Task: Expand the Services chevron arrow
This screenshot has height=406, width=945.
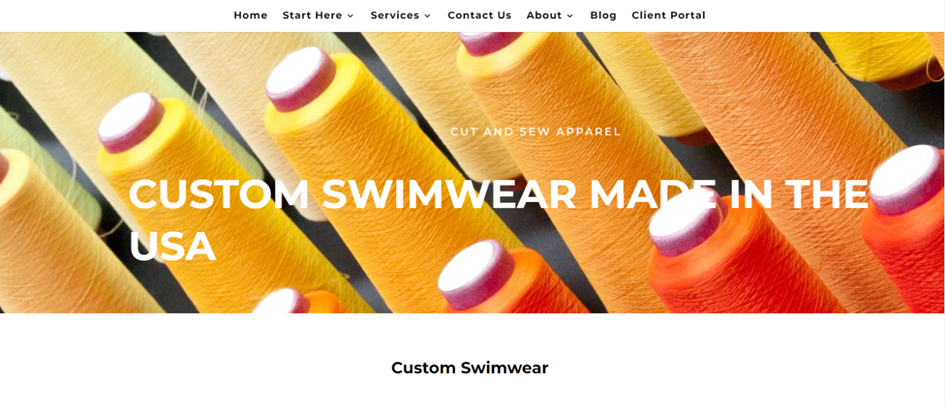Action: [427, 16]
